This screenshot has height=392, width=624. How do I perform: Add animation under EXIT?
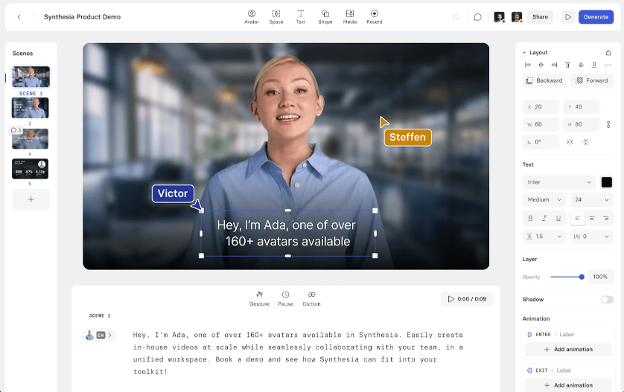click(x=568, y=385)
